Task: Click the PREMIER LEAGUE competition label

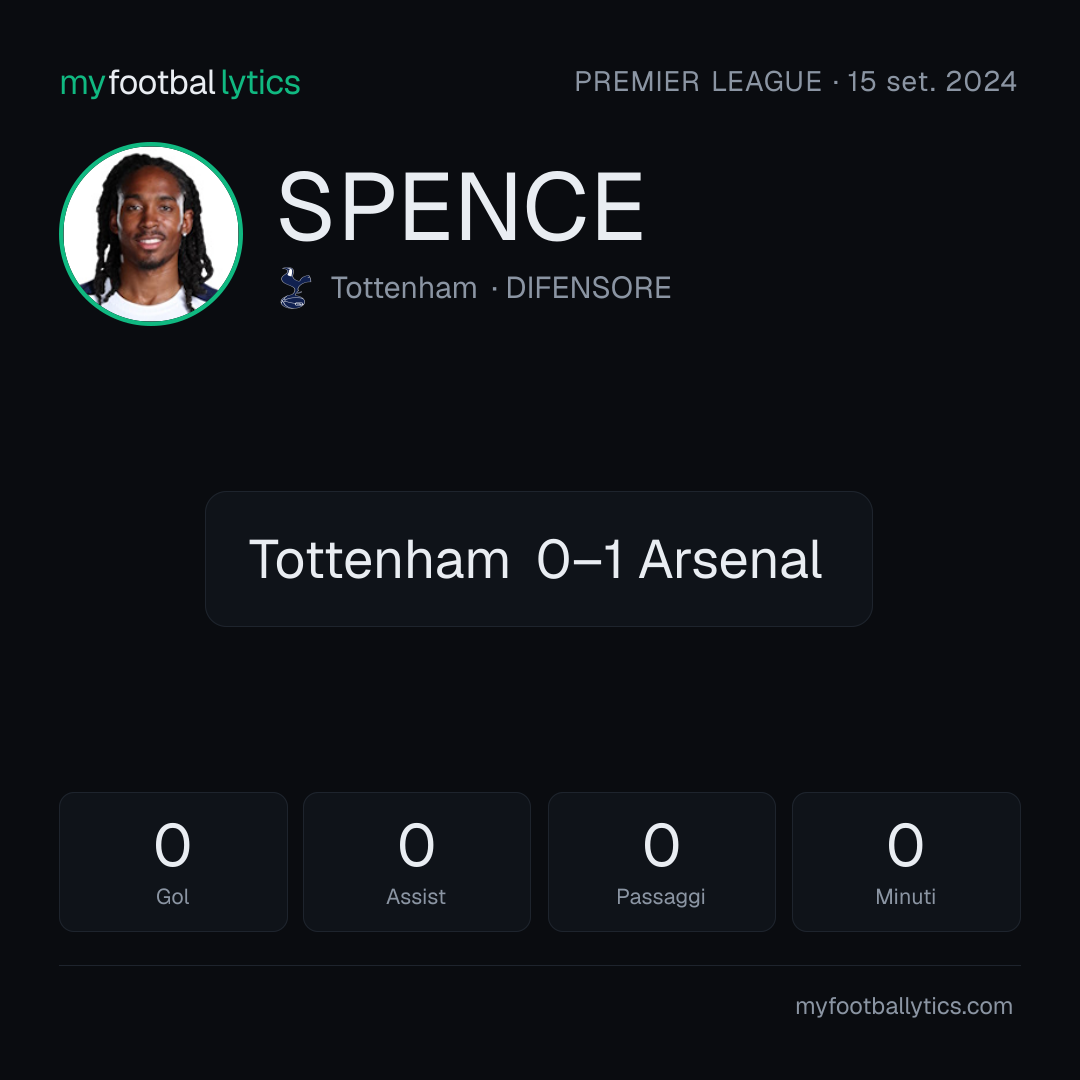Action: [x=698, y=82]
